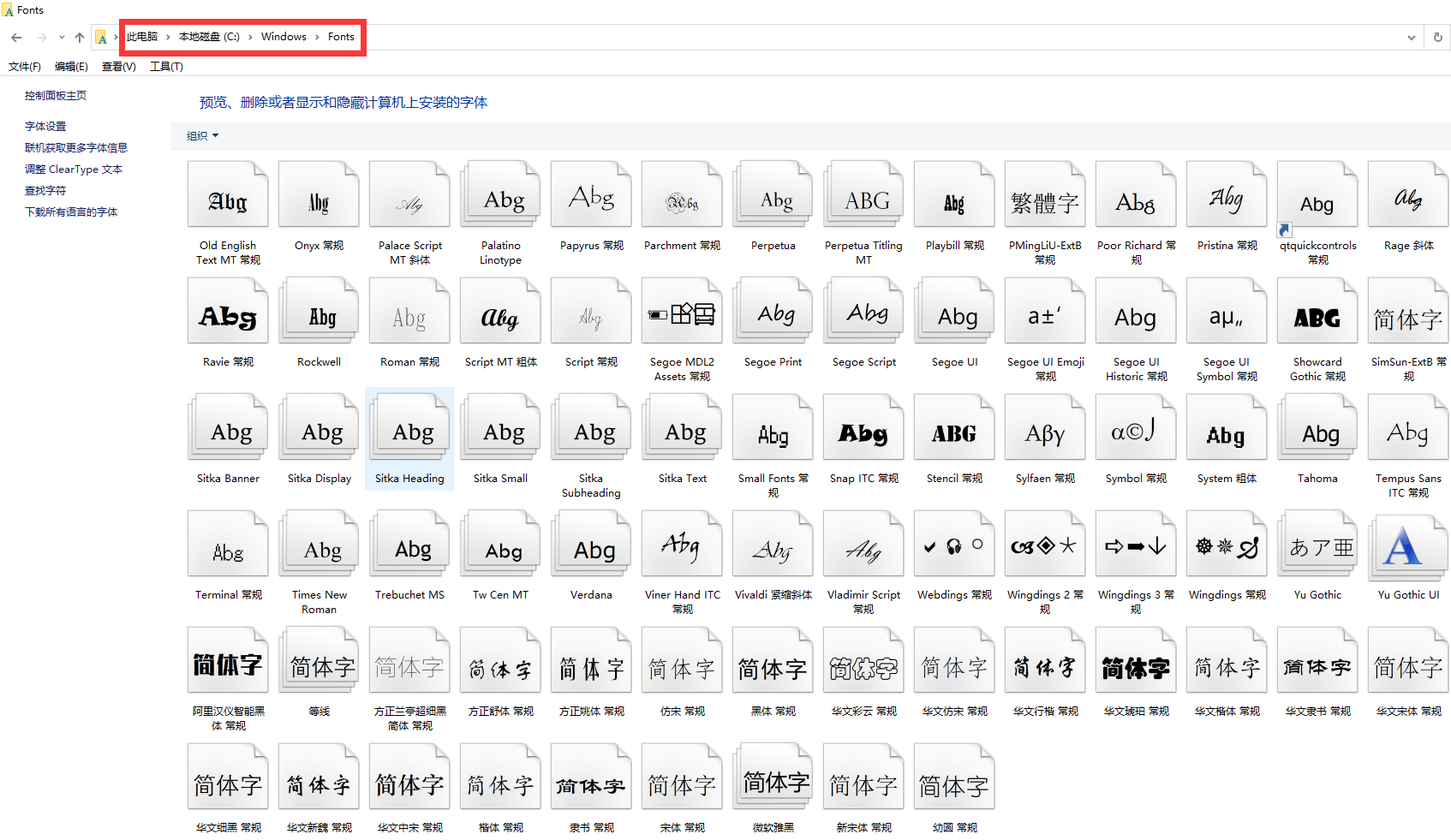Viewport: 1451px width, 840px height.
Task: Click the Perpetua Titling MT thumbnail
Action: point(863,194)
